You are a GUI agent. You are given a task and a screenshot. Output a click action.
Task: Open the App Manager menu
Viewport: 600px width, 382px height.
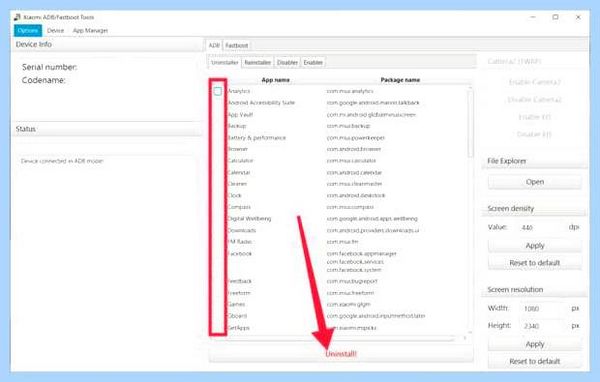coord(90,31)
